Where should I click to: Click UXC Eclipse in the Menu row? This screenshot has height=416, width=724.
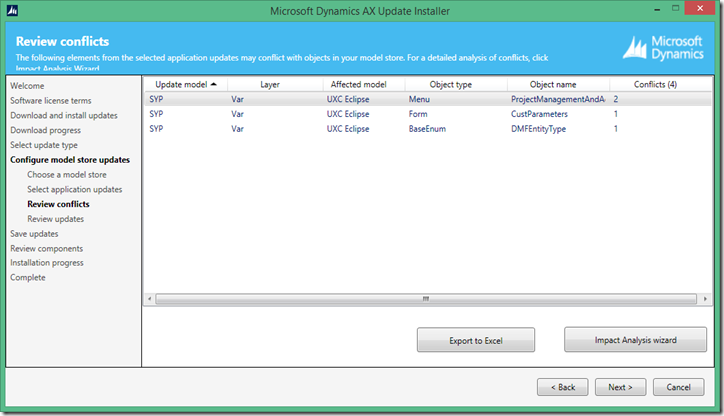[348, 99]
